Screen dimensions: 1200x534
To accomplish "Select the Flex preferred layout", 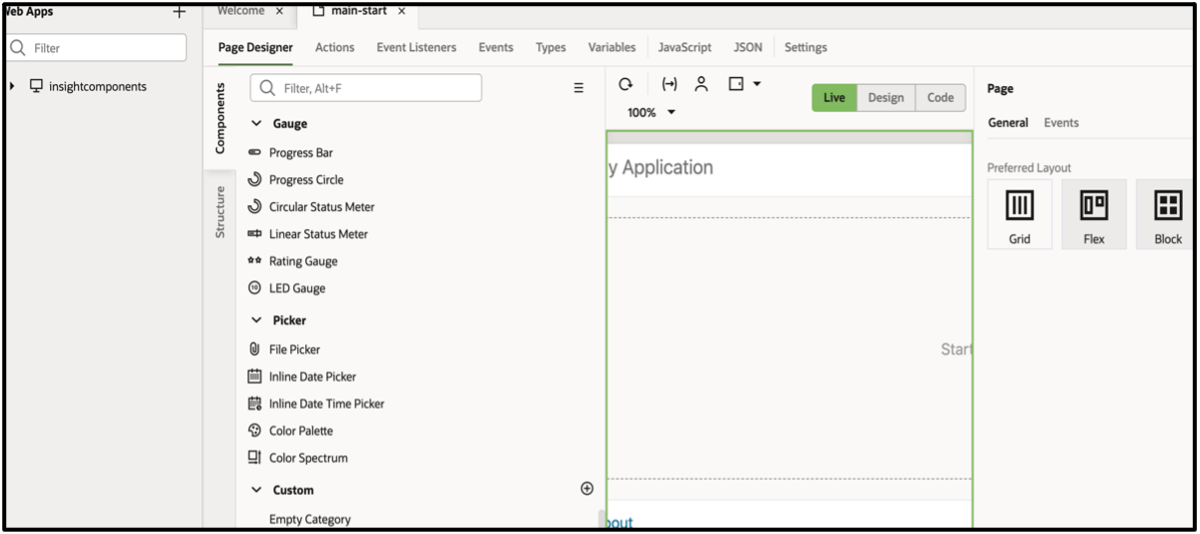I will click(x=1094, y=214).
